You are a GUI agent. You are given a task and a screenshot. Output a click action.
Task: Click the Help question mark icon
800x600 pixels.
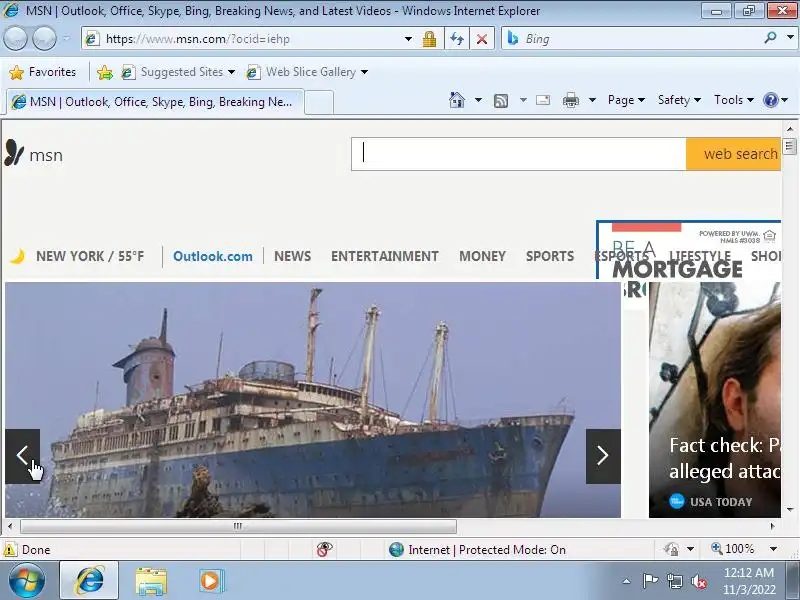tap(770, 100)
